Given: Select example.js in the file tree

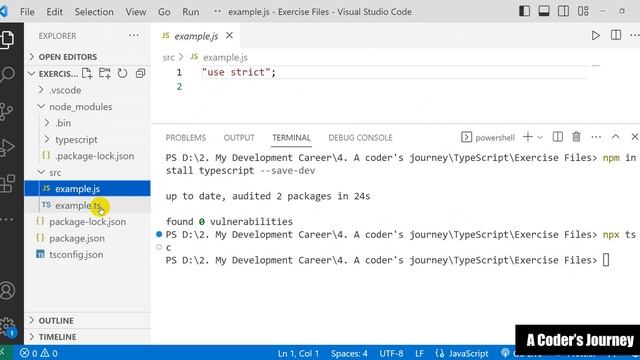Looking at the screenshot, I should [x=87, y=189].
